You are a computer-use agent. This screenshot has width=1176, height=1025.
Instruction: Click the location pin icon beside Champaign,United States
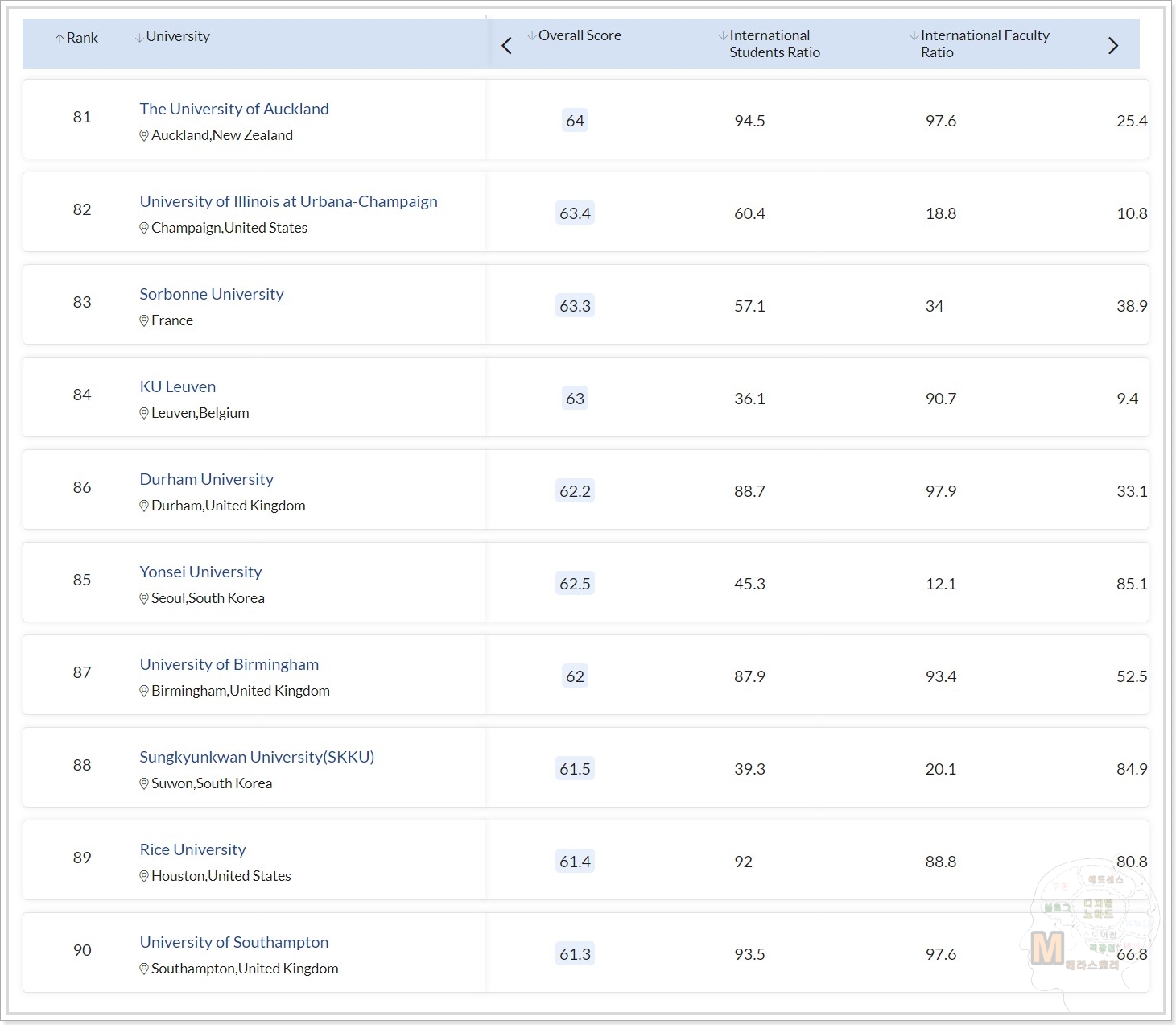[144, 228]
